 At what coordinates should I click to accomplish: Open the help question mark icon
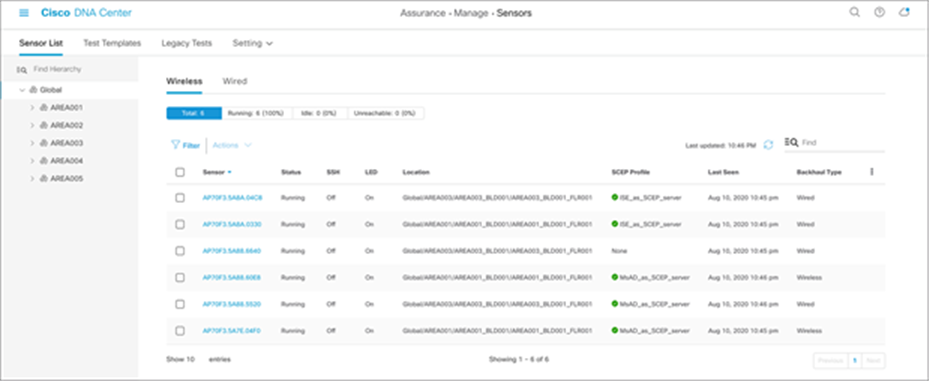click(879, 12)
